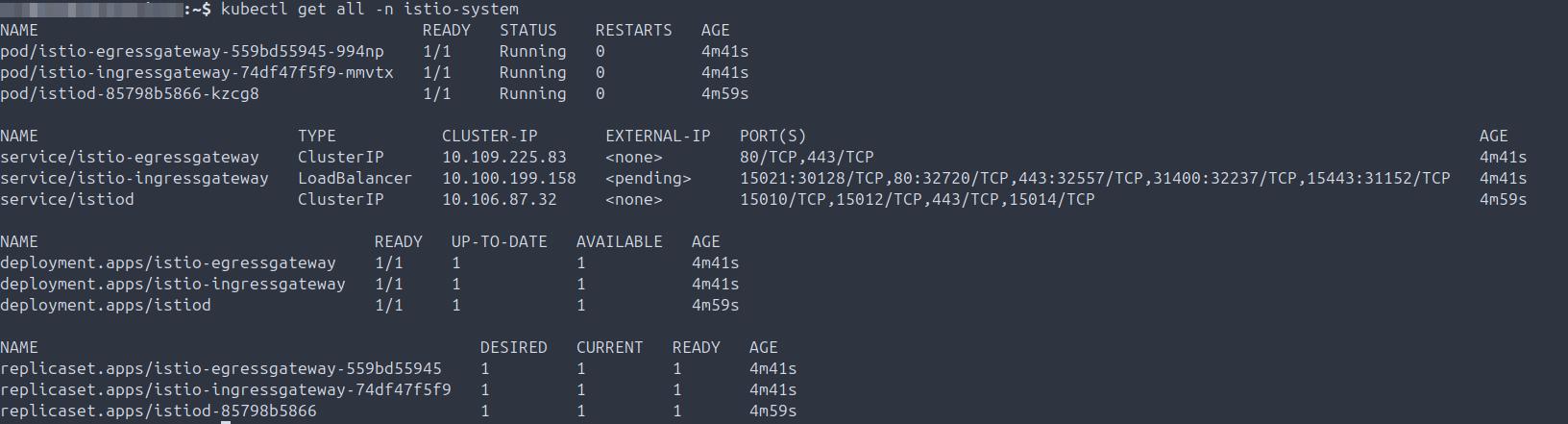Screen dimensions: 1568x424
Task: Click the service/istio-egressgateway name
Action: [129, 157]
